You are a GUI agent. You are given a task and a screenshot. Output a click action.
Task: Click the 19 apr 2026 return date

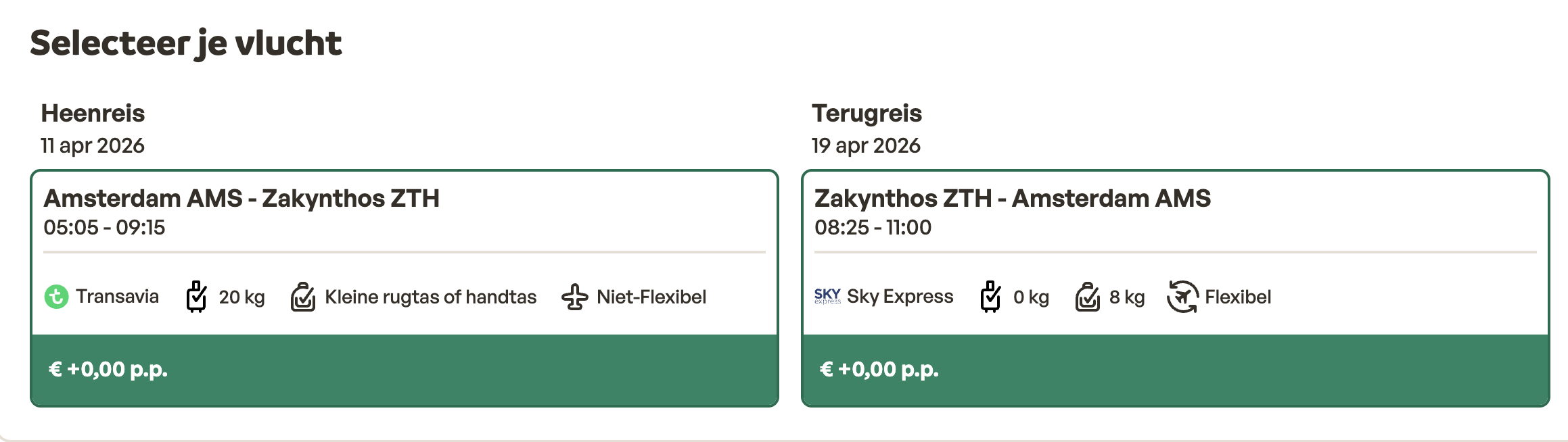pos(866,146)
